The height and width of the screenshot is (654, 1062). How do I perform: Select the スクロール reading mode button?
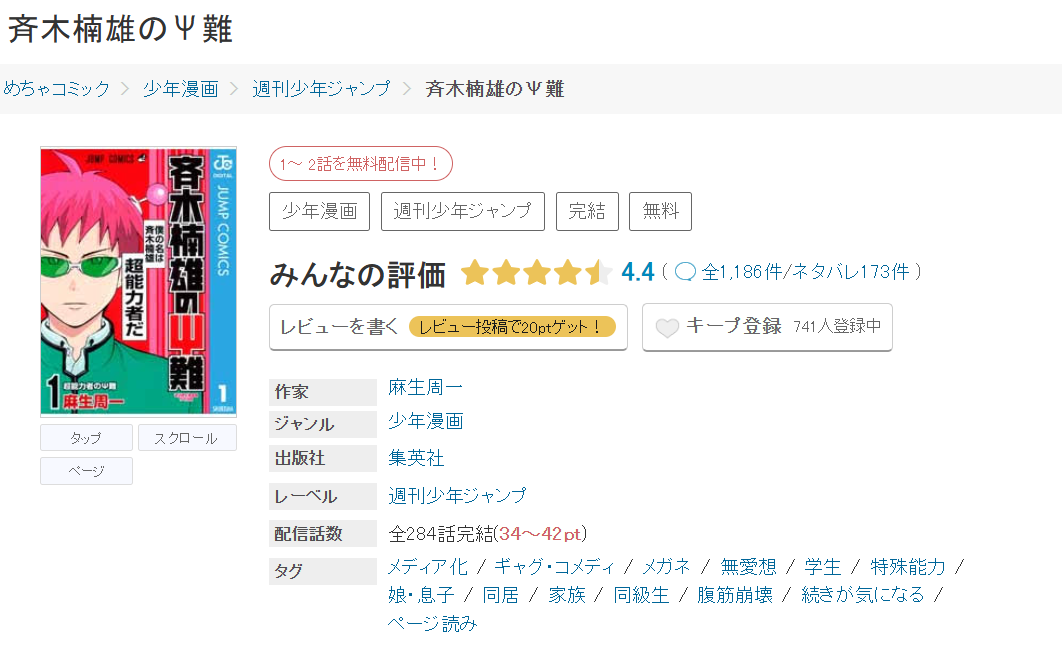(x=187, y=437)
